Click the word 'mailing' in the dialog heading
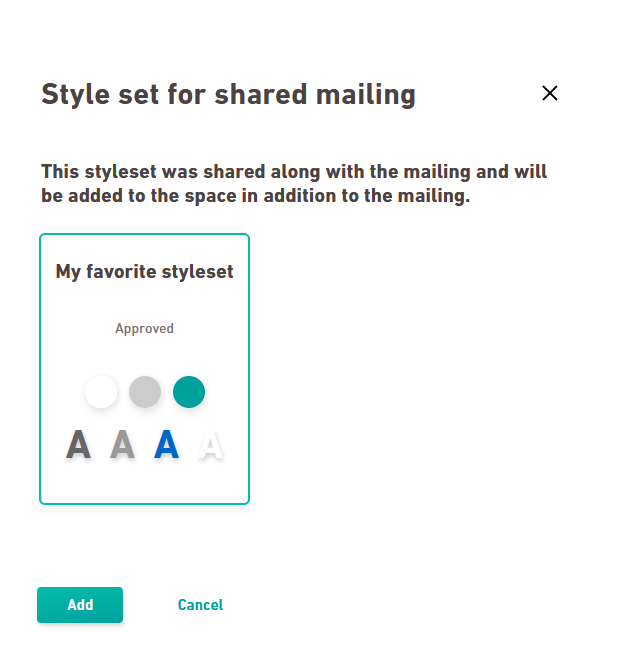 [x=366, y=95]
